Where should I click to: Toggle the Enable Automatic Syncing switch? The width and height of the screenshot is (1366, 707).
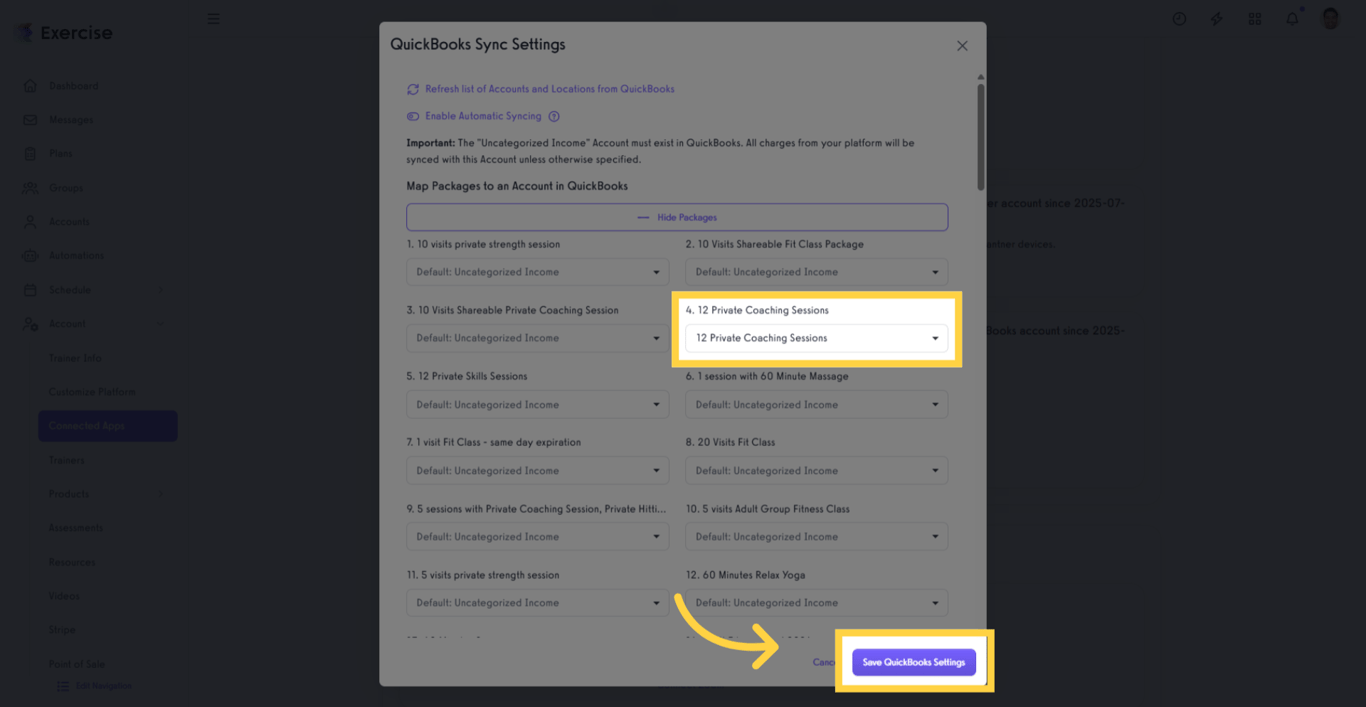pyautogui.click(x=413, y=116)
